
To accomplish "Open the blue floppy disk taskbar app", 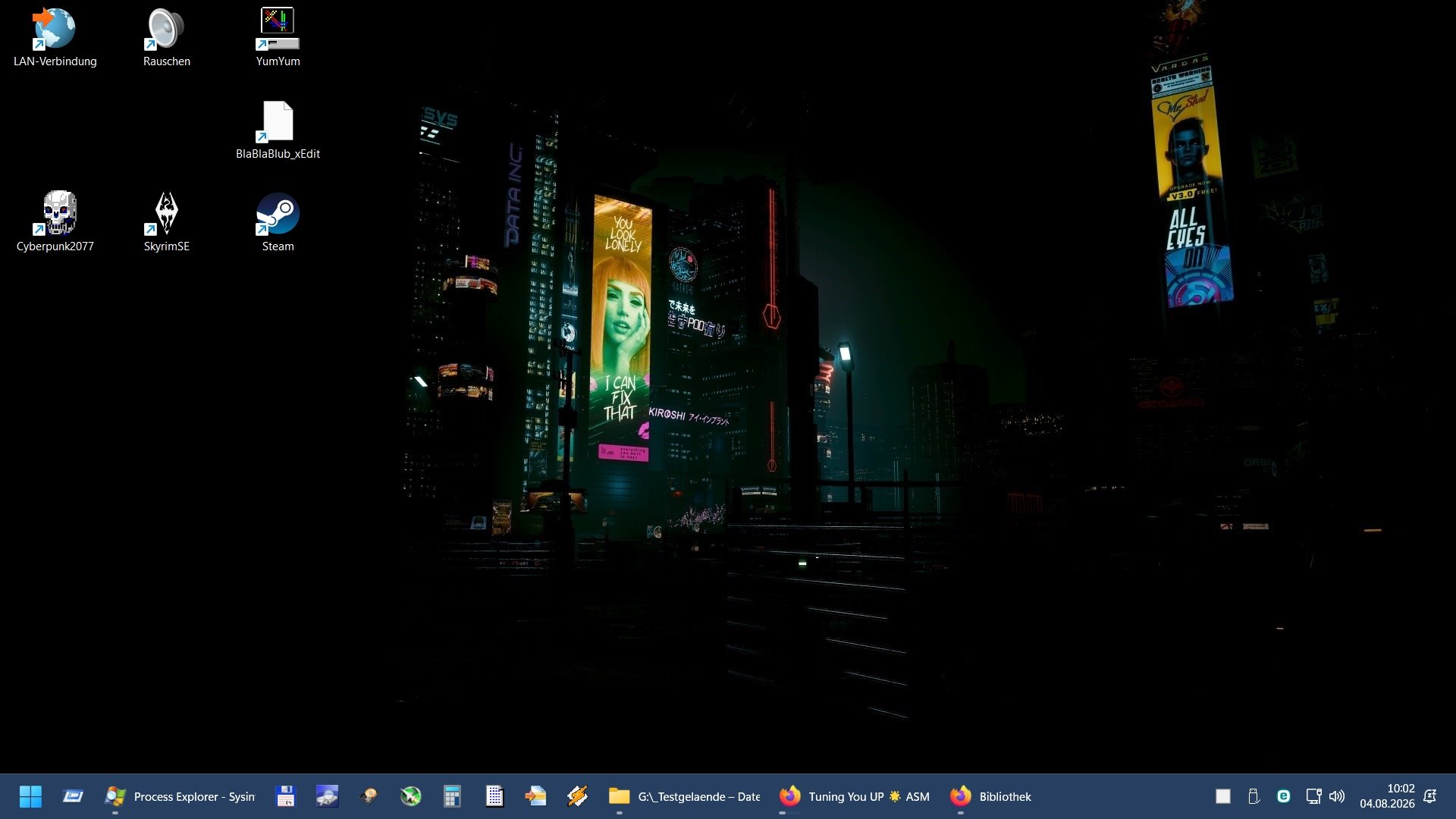I will 285,796.
